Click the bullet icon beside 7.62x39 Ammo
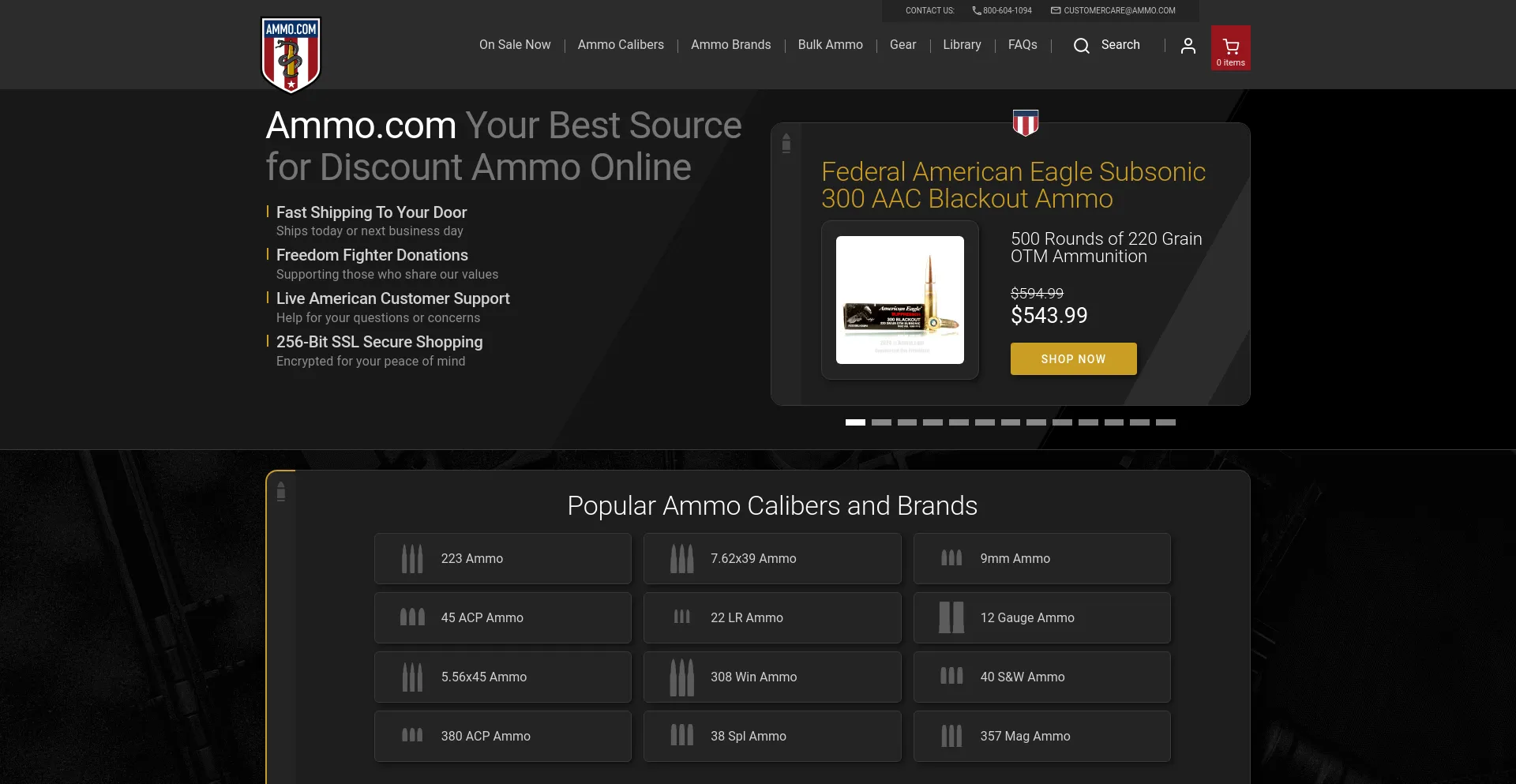Viewport: 1516px width, 784px height. [x=681, y=558]
